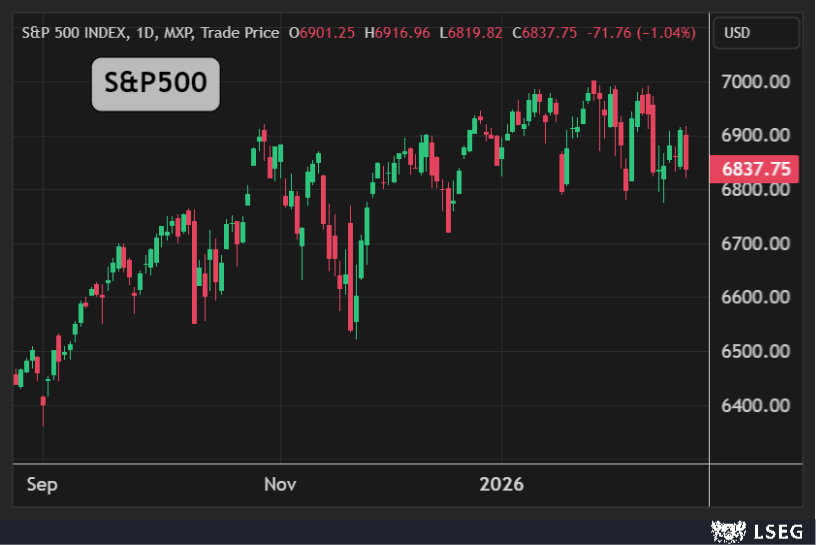Click the Nov label on time axis
Screen dimensions: 816x545
[x=280, y=485]
